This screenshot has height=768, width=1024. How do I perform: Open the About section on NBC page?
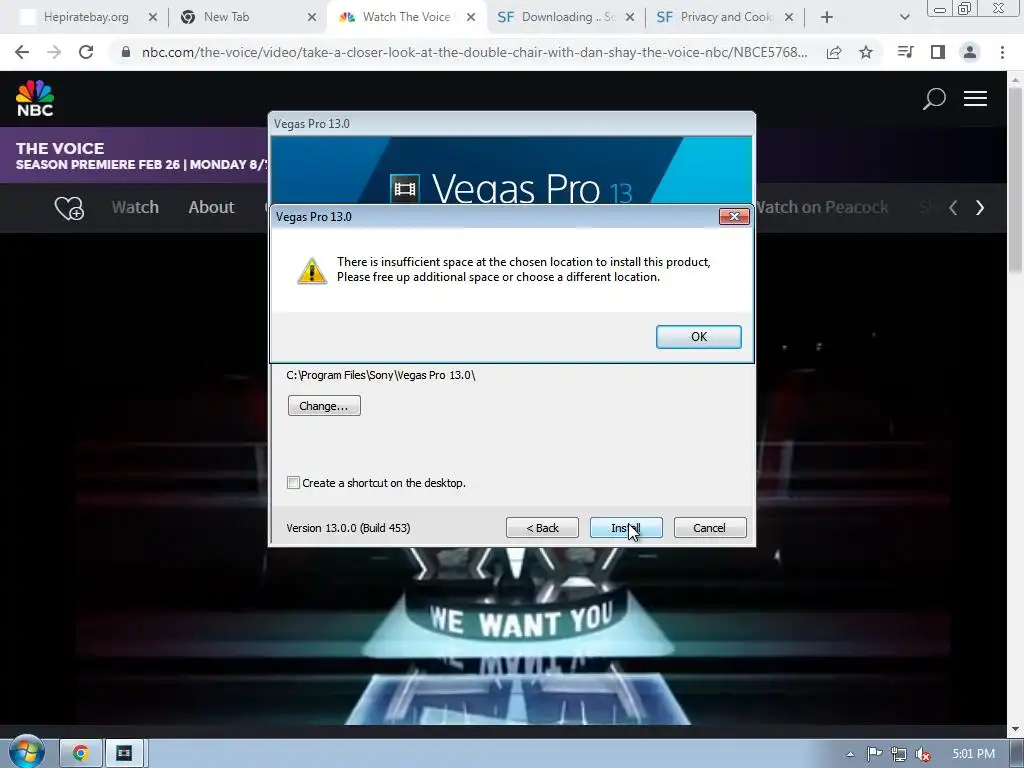211,207
